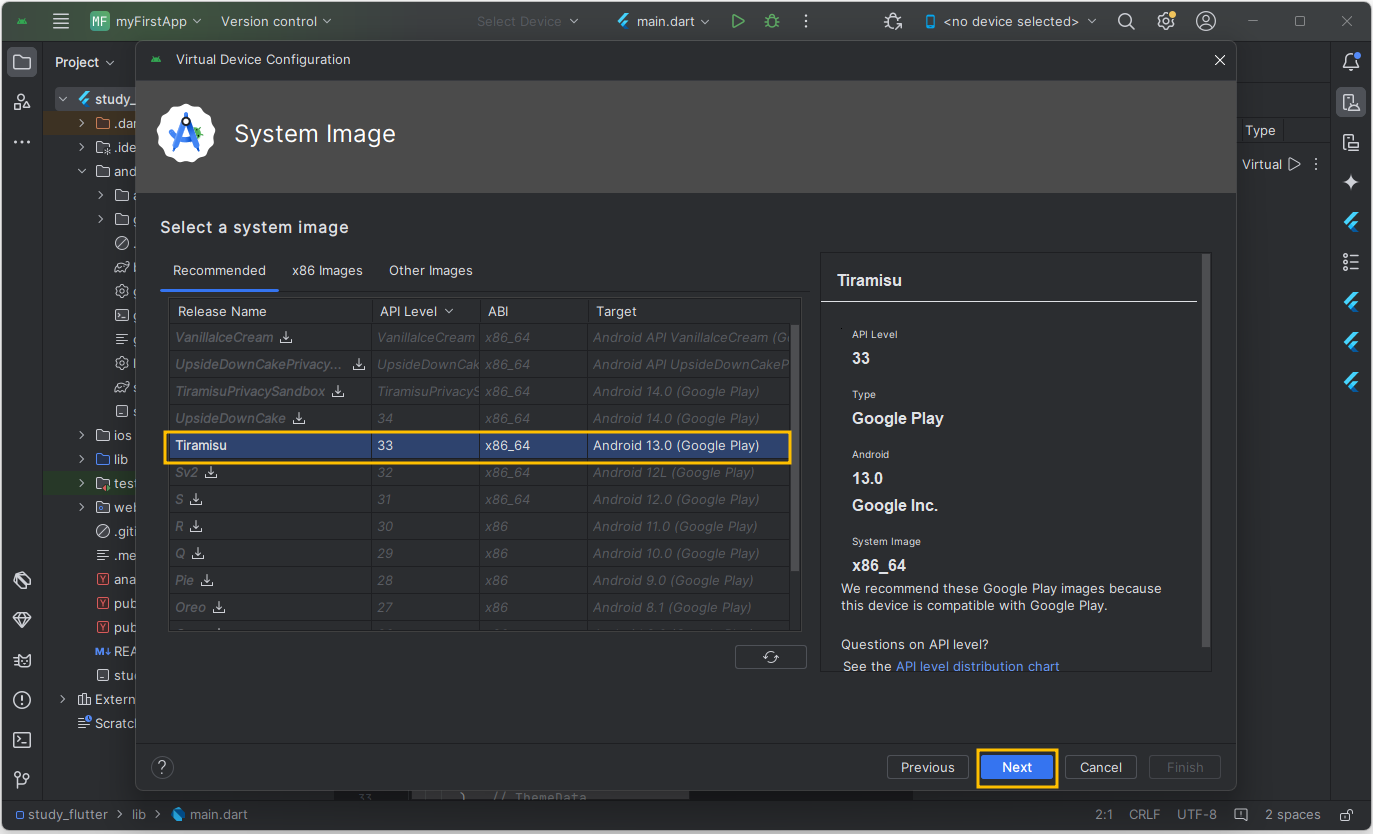
Task: Open the Device Manager icon in right sidebar
Action: (1351, 102)
